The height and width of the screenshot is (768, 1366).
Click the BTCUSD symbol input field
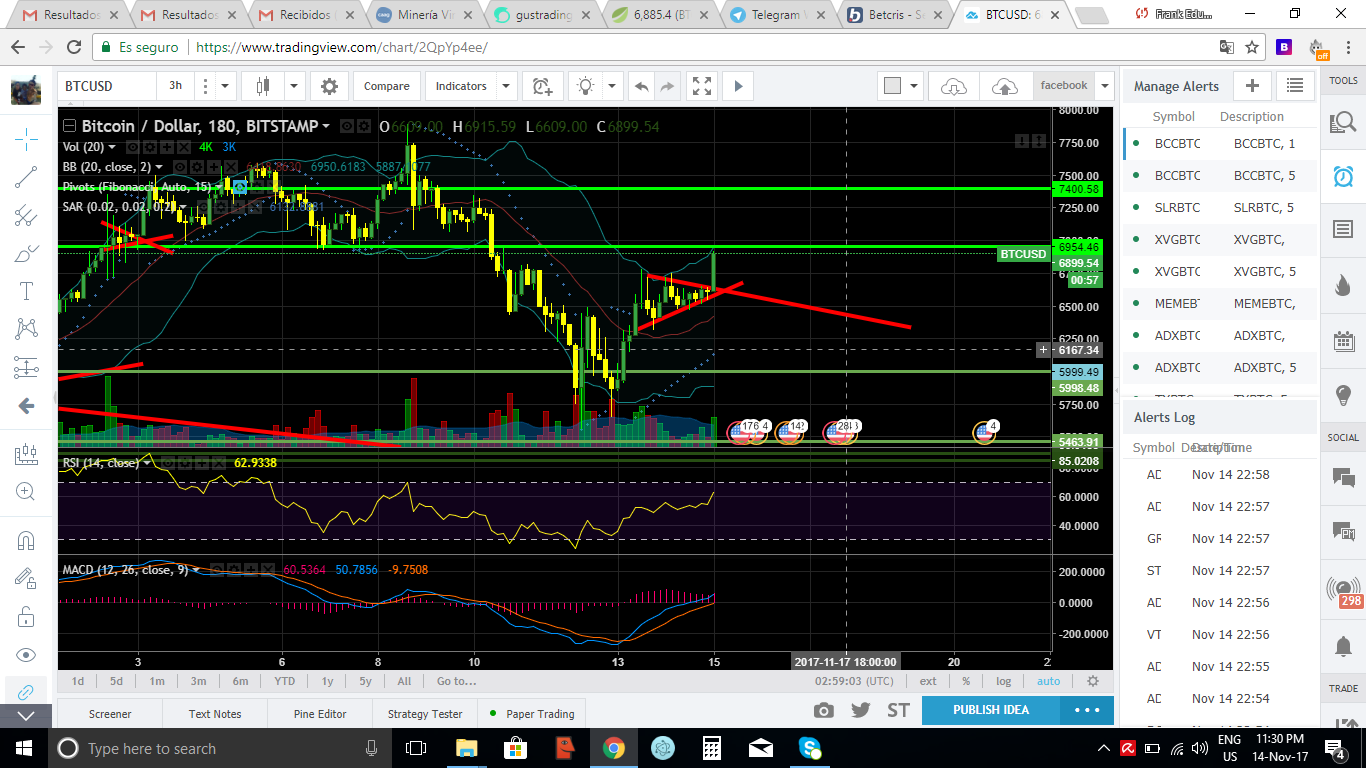(x=107, y=86)
